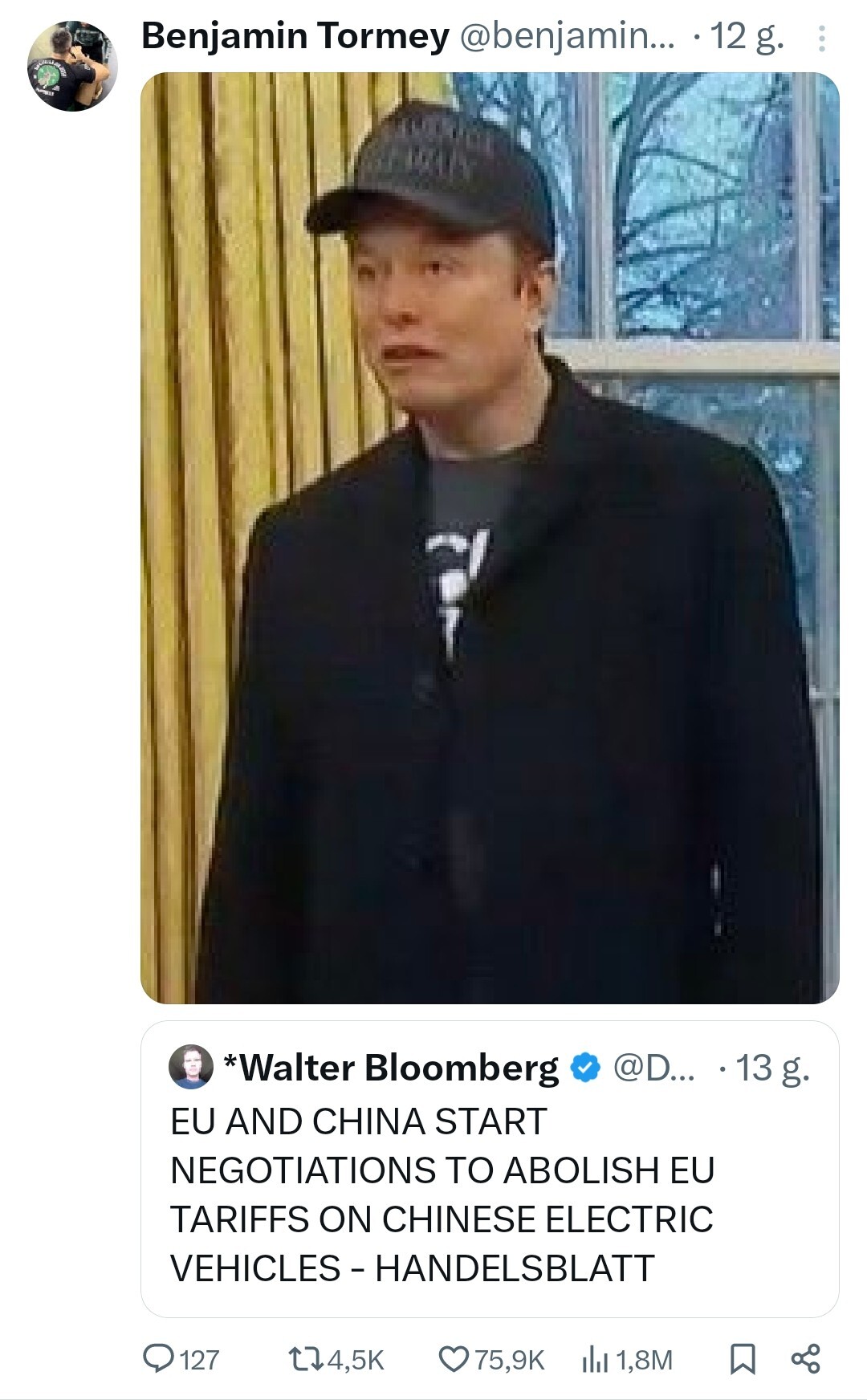This screenshot has height=1400, width=867.
Task: Tap the 4,5K reposts count
Action: point(356,1359)
